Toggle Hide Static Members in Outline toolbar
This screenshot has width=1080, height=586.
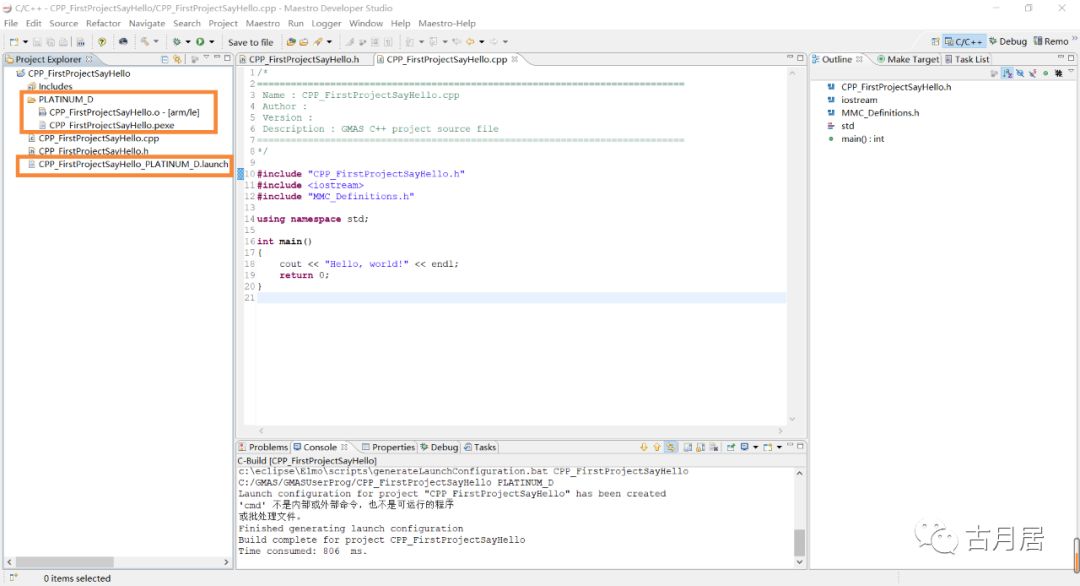click(1032, 73)
